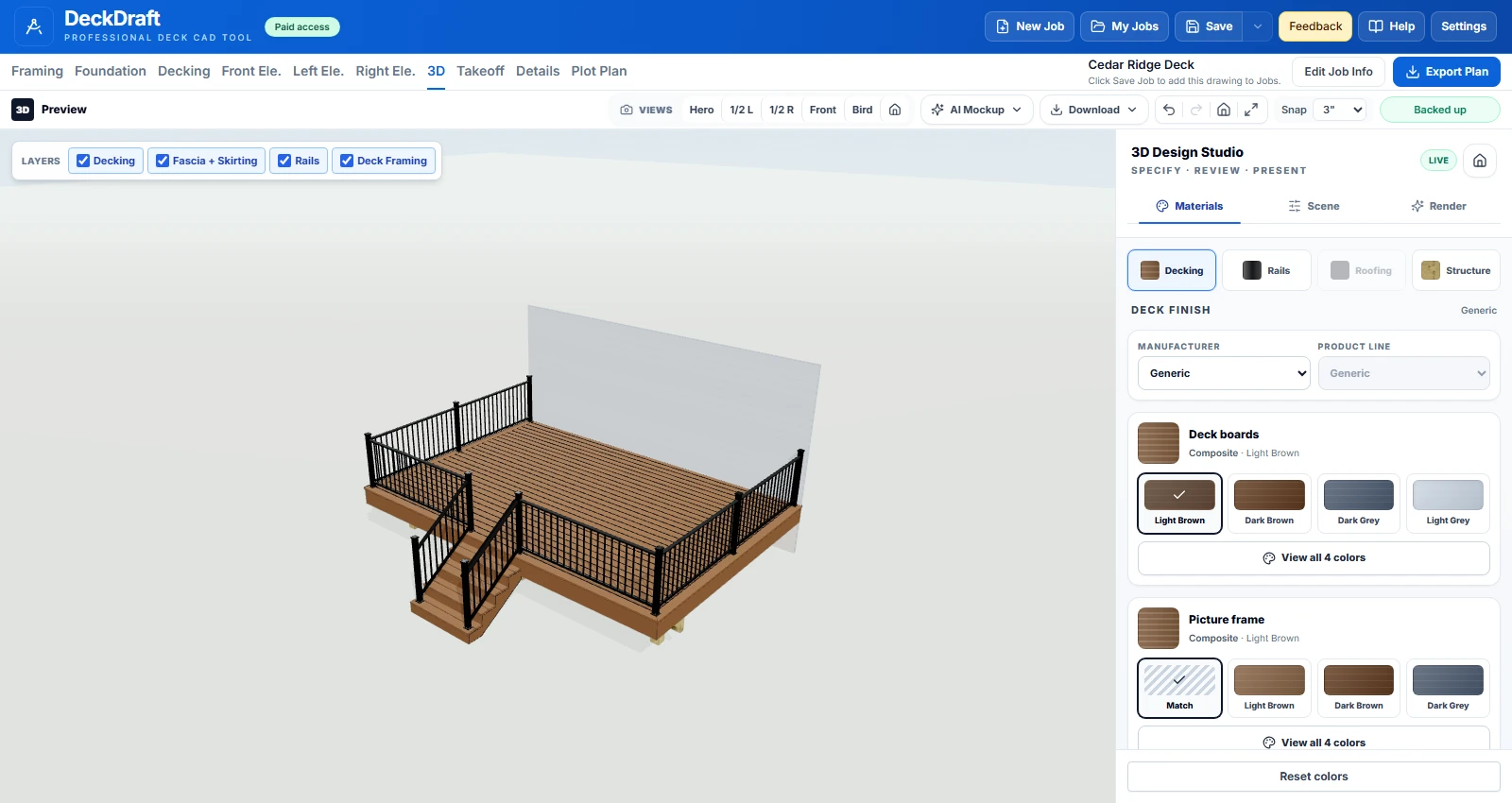Expand preview to fullscreen
This screenshot has height=803, width=1512.
(1251, 110)
